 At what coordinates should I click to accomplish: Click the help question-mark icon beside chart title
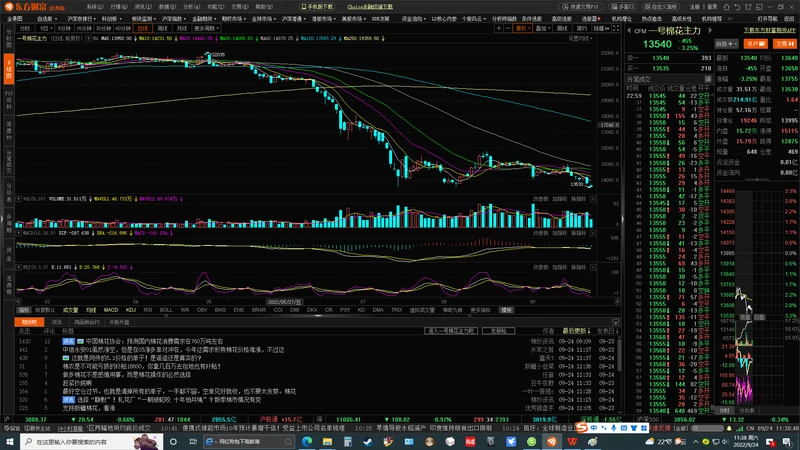click(x=88, y=38)
